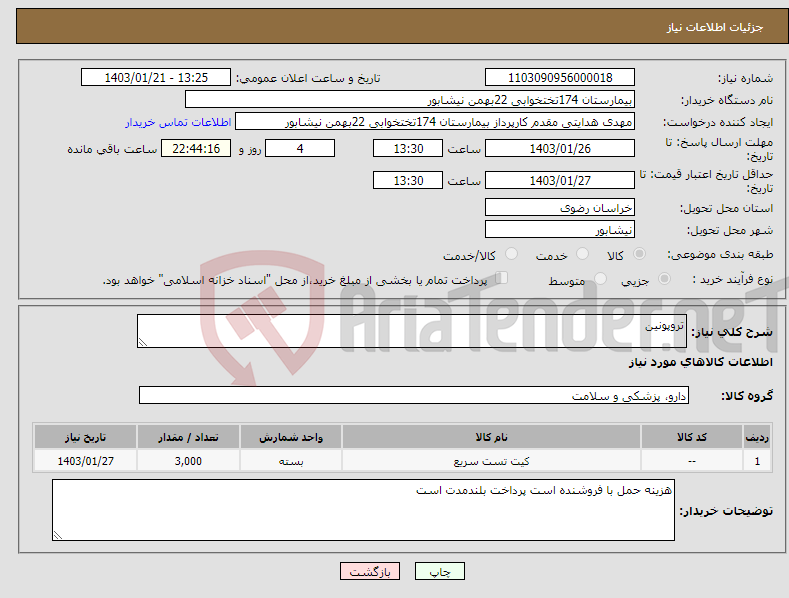Click the ردیف column header

(x=757, y=437)
